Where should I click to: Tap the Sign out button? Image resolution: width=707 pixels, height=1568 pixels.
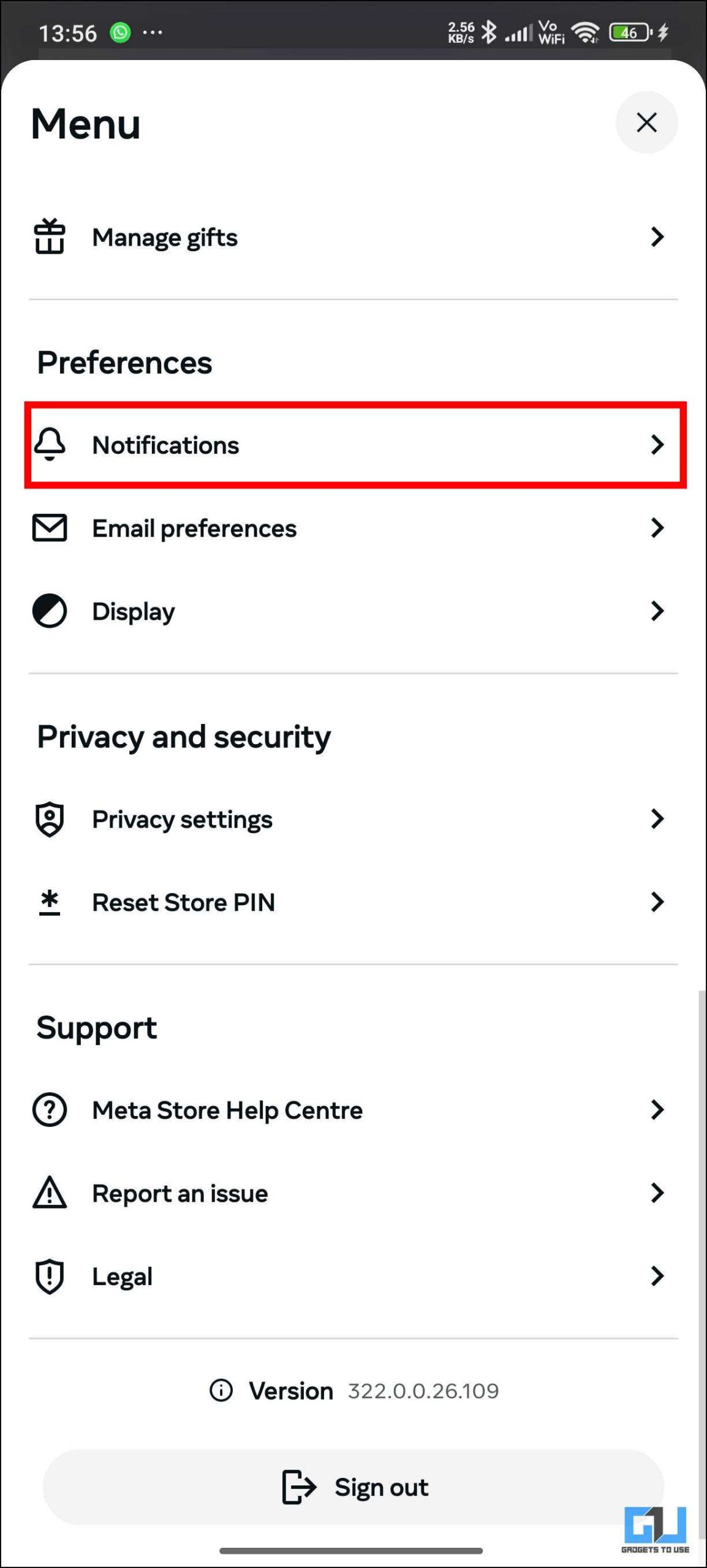[x=353, y=1487]
